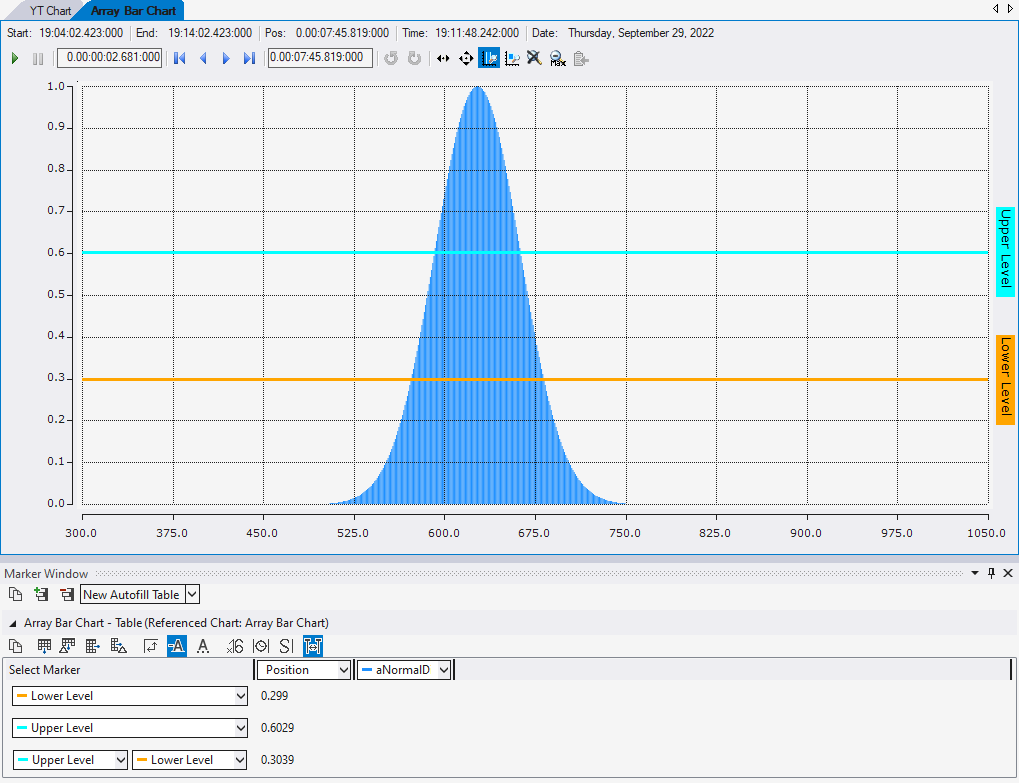
Task: Click the column grid with triangle icon
Action: [x=118, y=646]
